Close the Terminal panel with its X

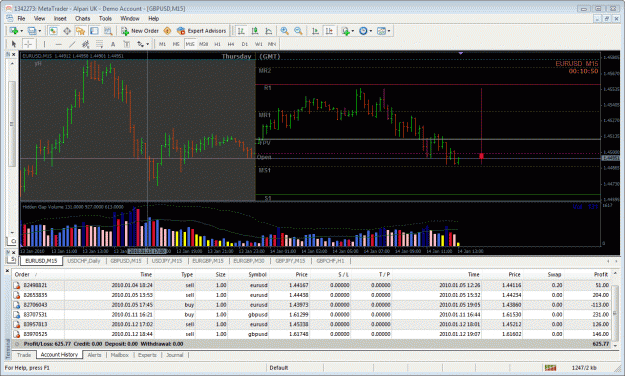click(7, 271)
